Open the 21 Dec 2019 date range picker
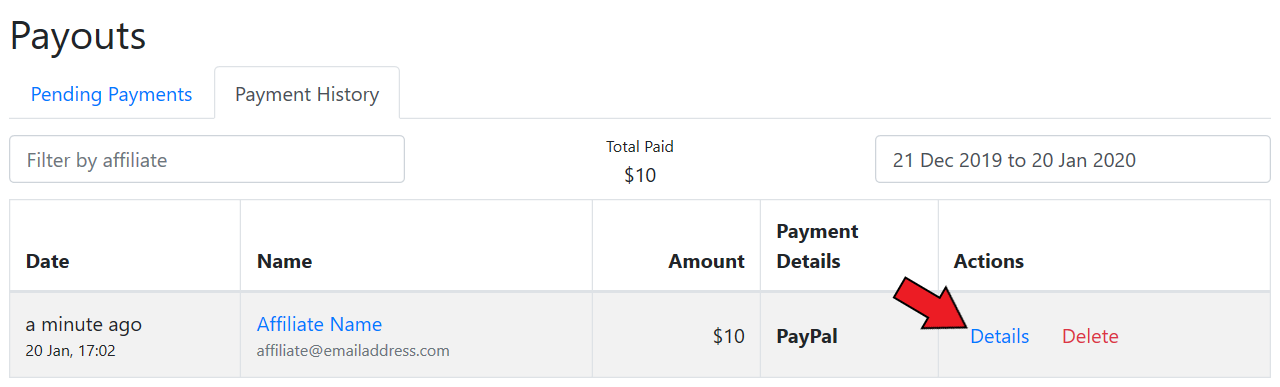The image size is (1280, 387). click(x=1072, y=160)
